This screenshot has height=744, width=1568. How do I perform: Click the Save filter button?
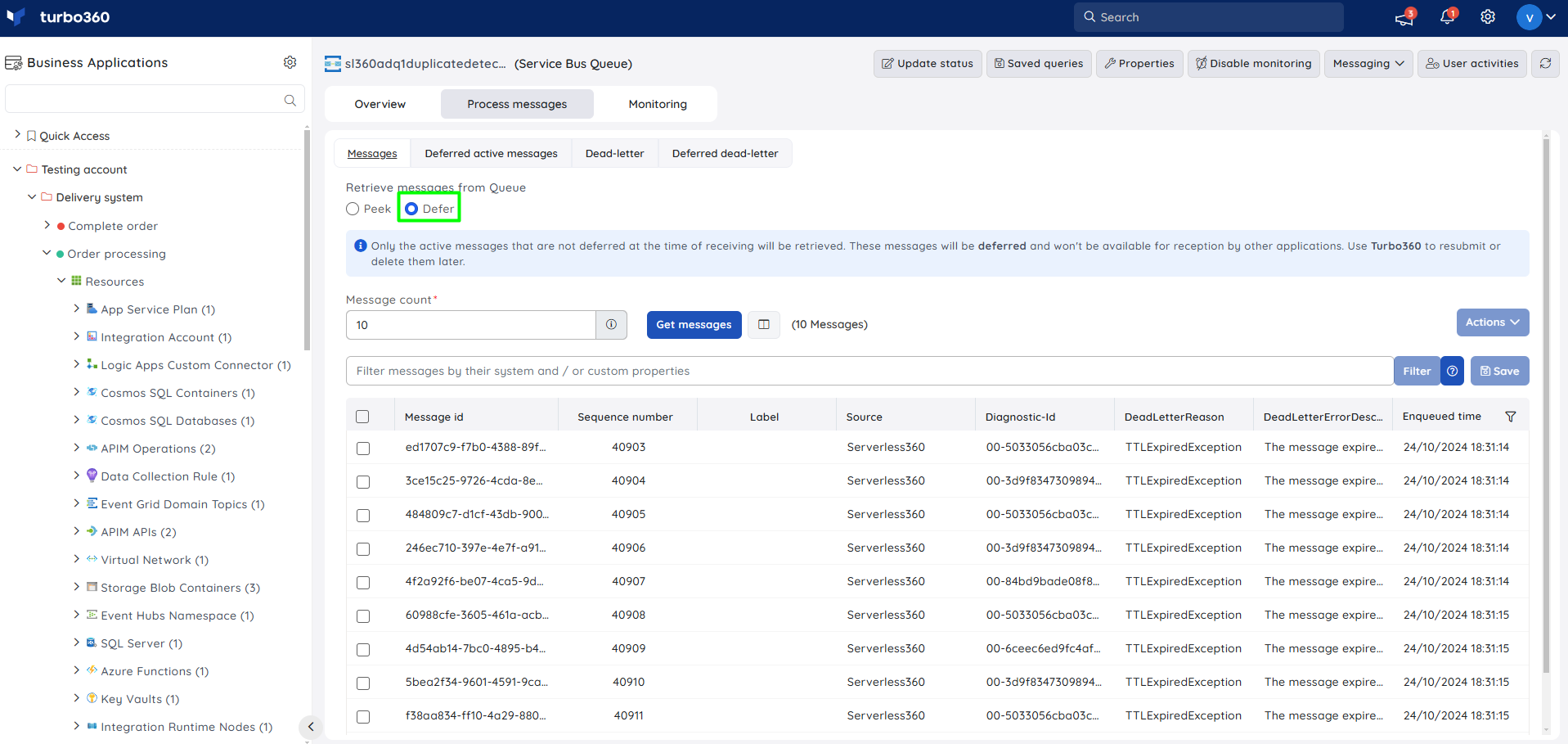(x=1500, y=371)
